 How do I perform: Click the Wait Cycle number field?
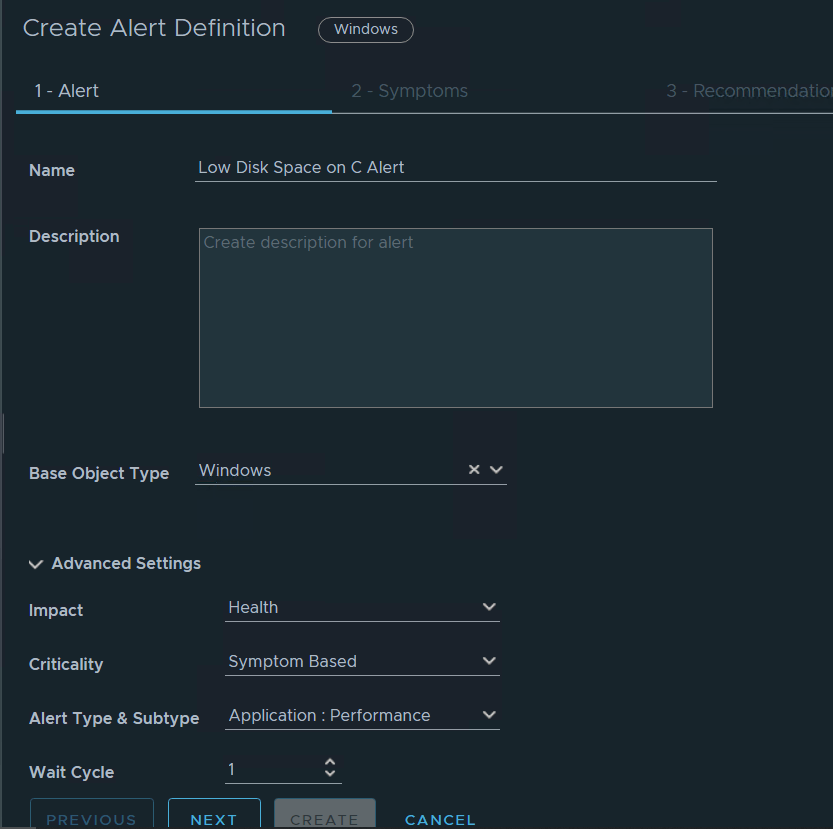coord(272,770)
